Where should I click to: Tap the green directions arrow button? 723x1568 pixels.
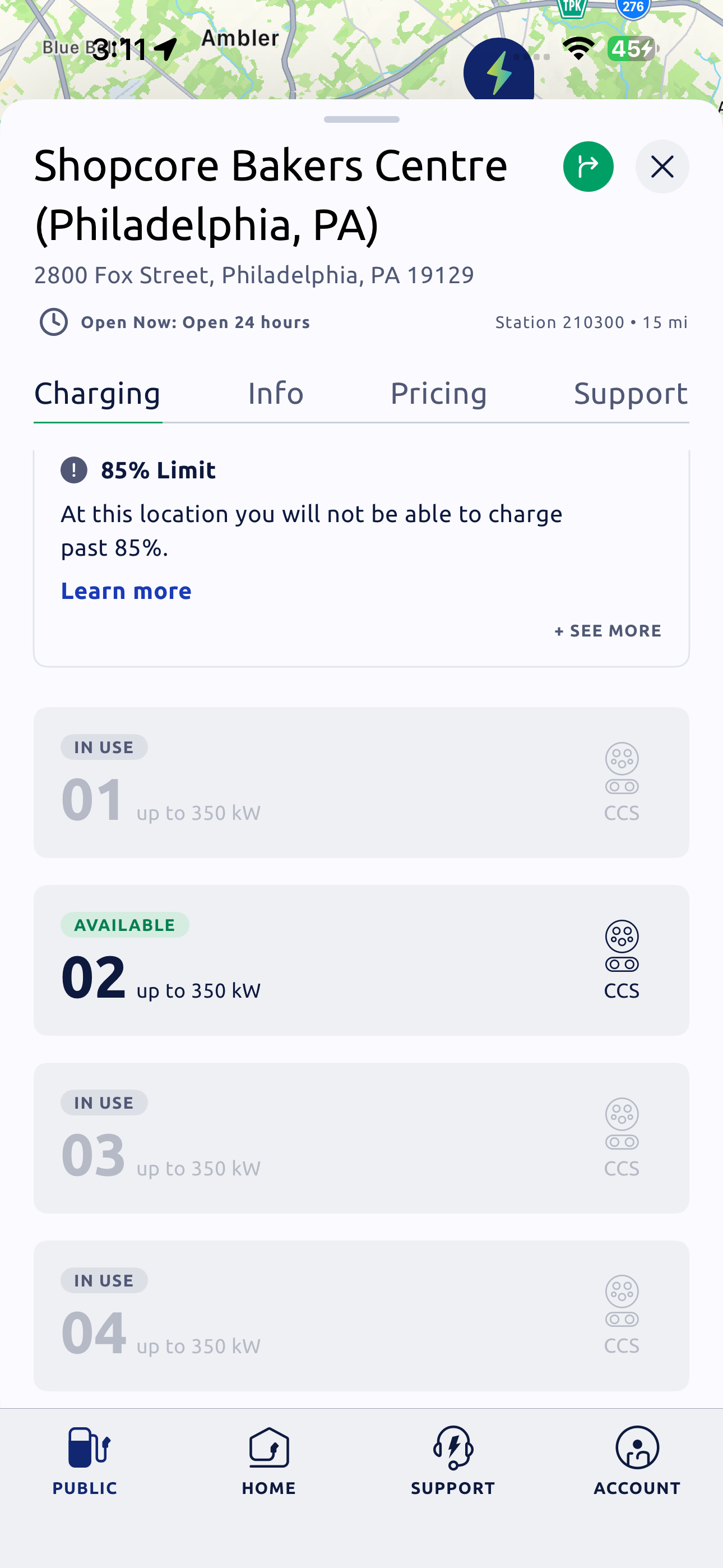click(x=588, y=166)
